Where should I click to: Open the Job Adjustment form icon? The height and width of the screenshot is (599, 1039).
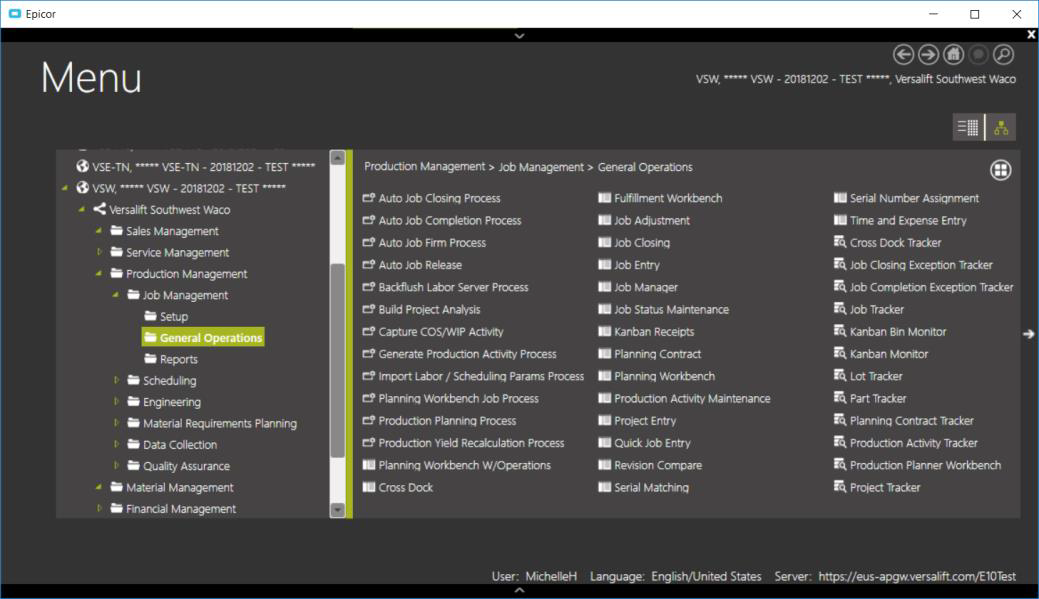(x=604, y=220)
